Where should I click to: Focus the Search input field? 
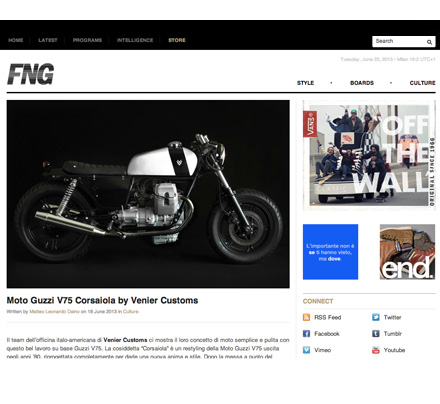(x=399, y=41)
